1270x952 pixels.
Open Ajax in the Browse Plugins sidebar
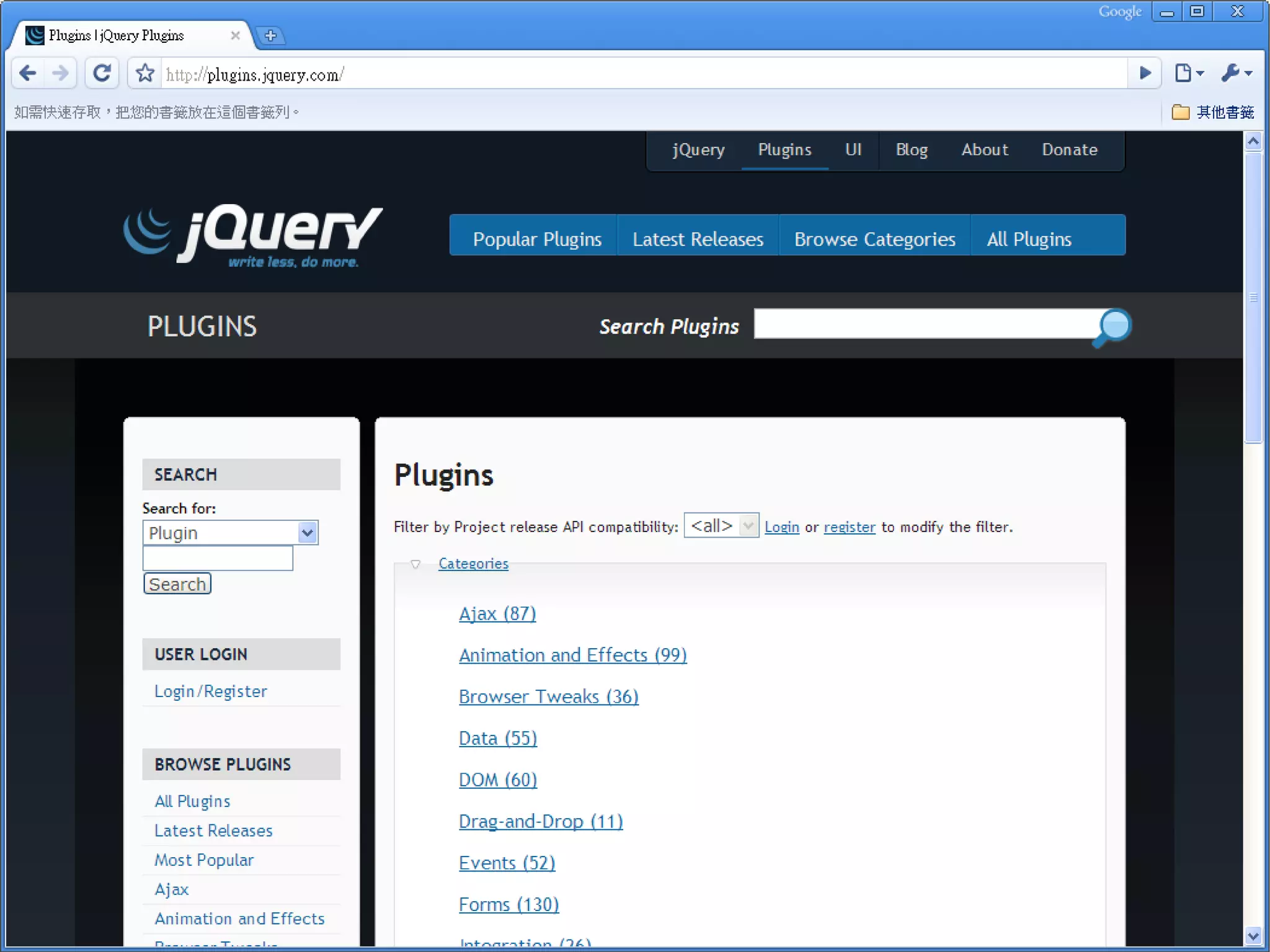pos(171,889)
